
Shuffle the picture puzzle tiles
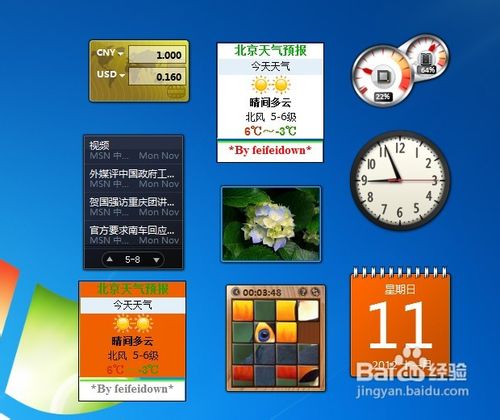pyautogui.click(x=315, y=292)
